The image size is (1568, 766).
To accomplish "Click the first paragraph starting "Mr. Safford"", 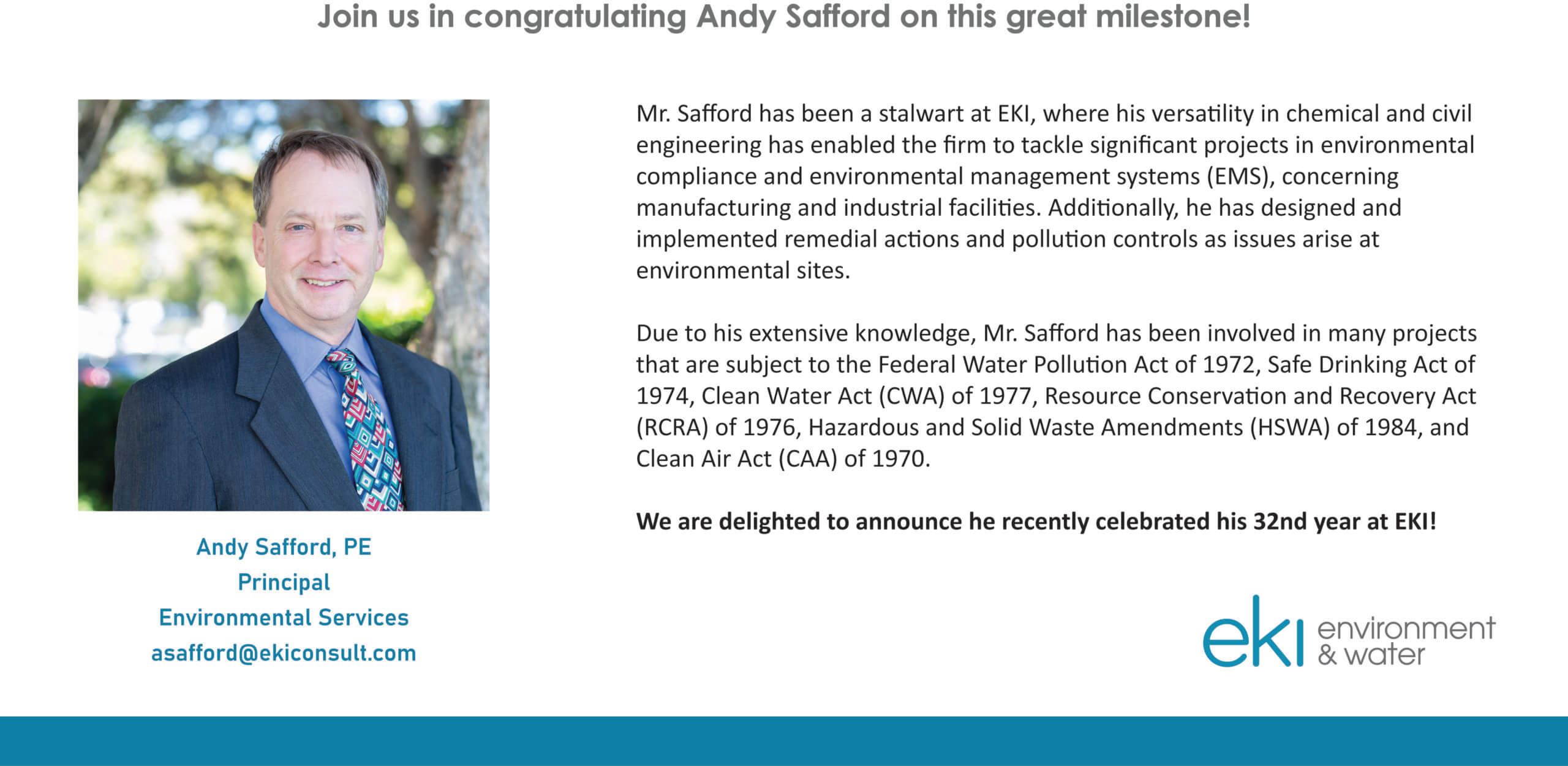I will pos(1055,192).
